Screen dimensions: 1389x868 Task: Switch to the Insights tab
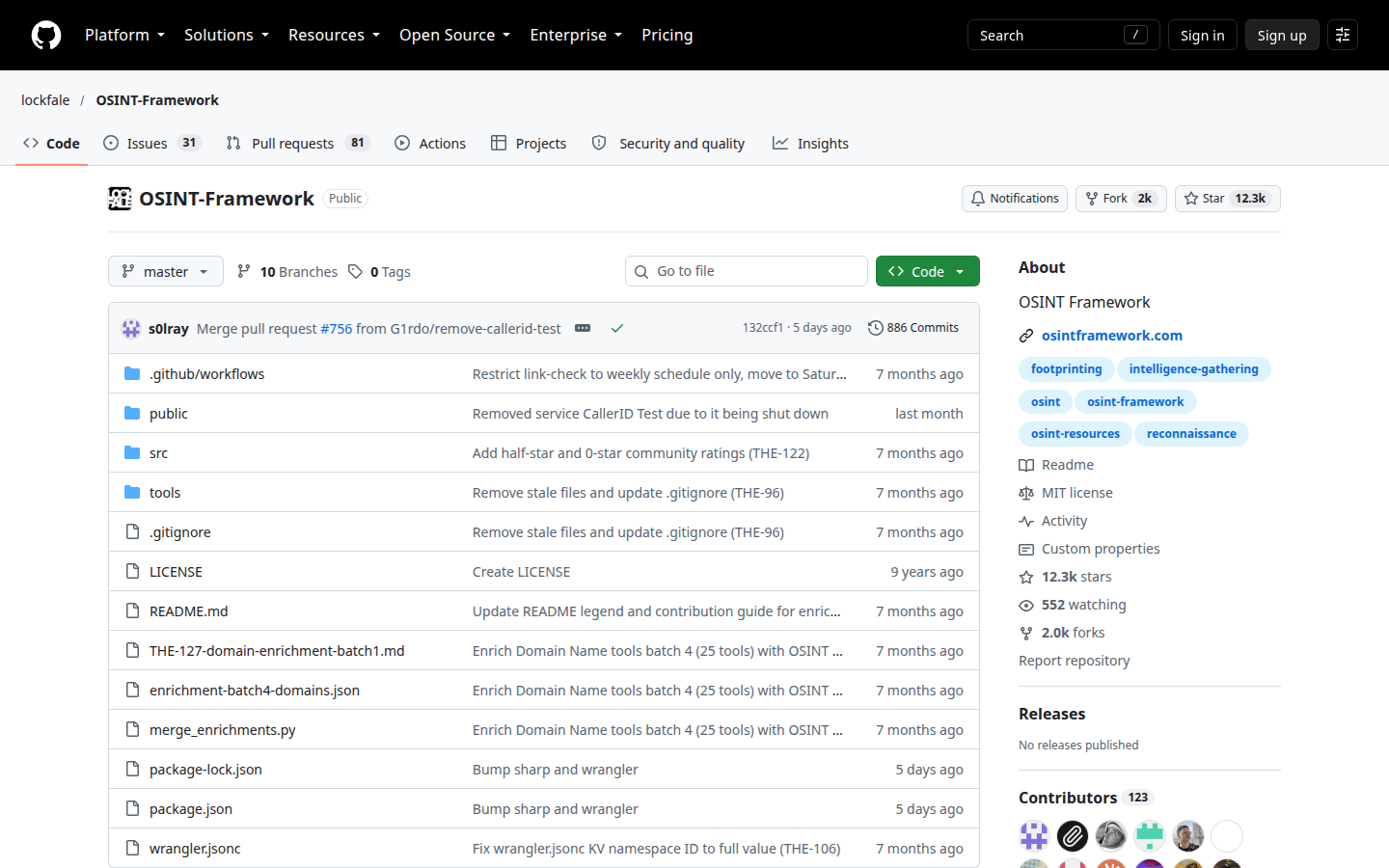coord(810,143)
